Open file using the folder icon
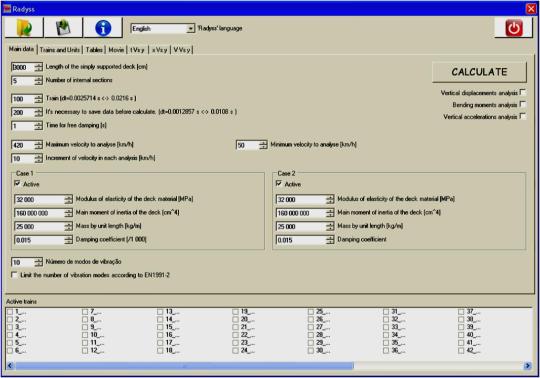 (x=24, y=28)
